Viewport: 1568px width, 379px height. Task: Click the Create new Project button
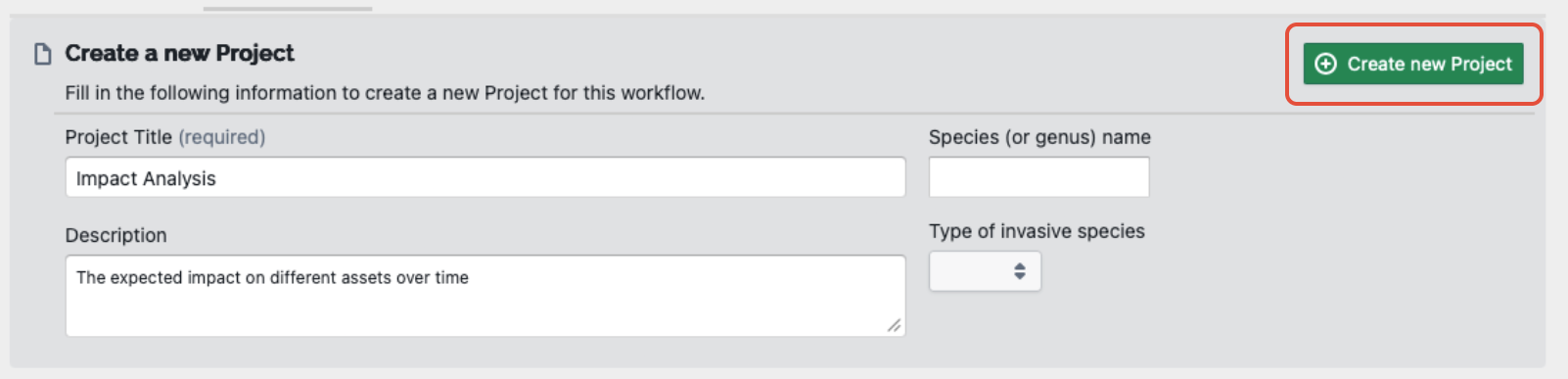tap(1412, 64)
